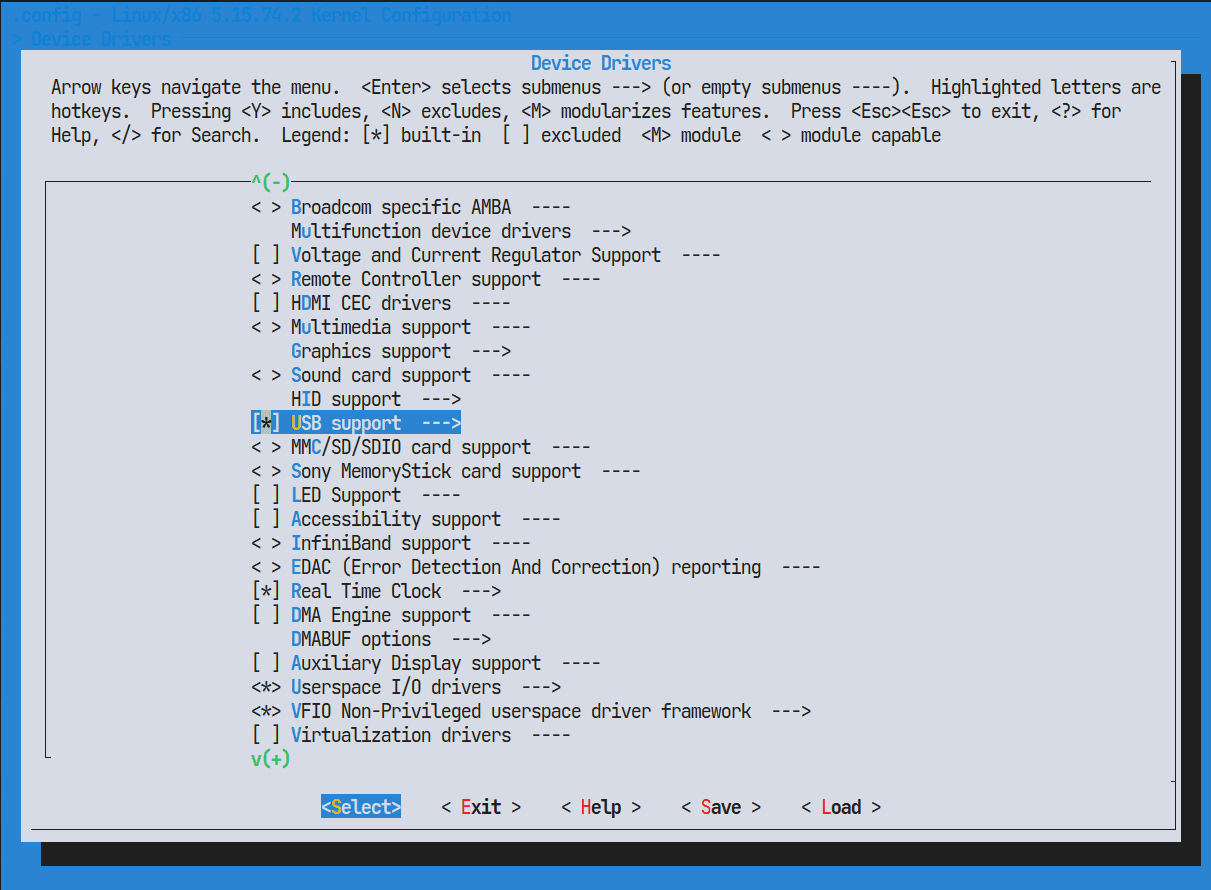1211x890 pixels.
Task: Click the Load button
Action: [x=841, y=807]
